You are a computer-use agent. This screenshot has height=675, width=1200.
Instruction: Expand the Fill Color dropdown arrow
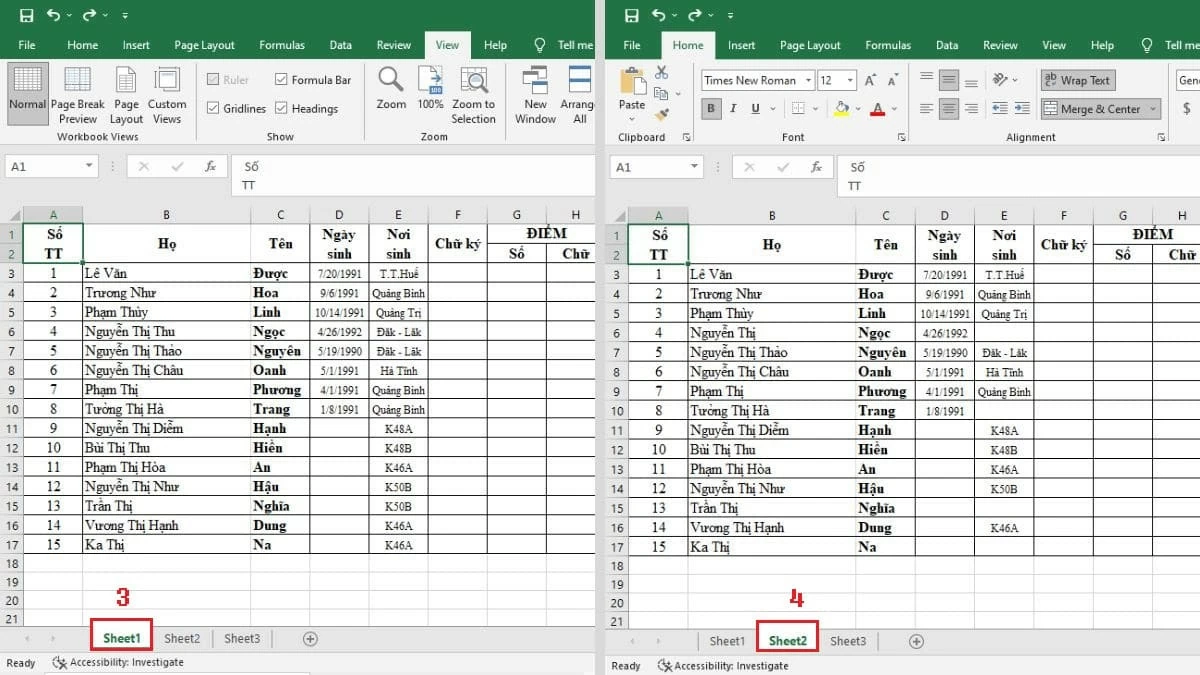[x=856, y=109]
